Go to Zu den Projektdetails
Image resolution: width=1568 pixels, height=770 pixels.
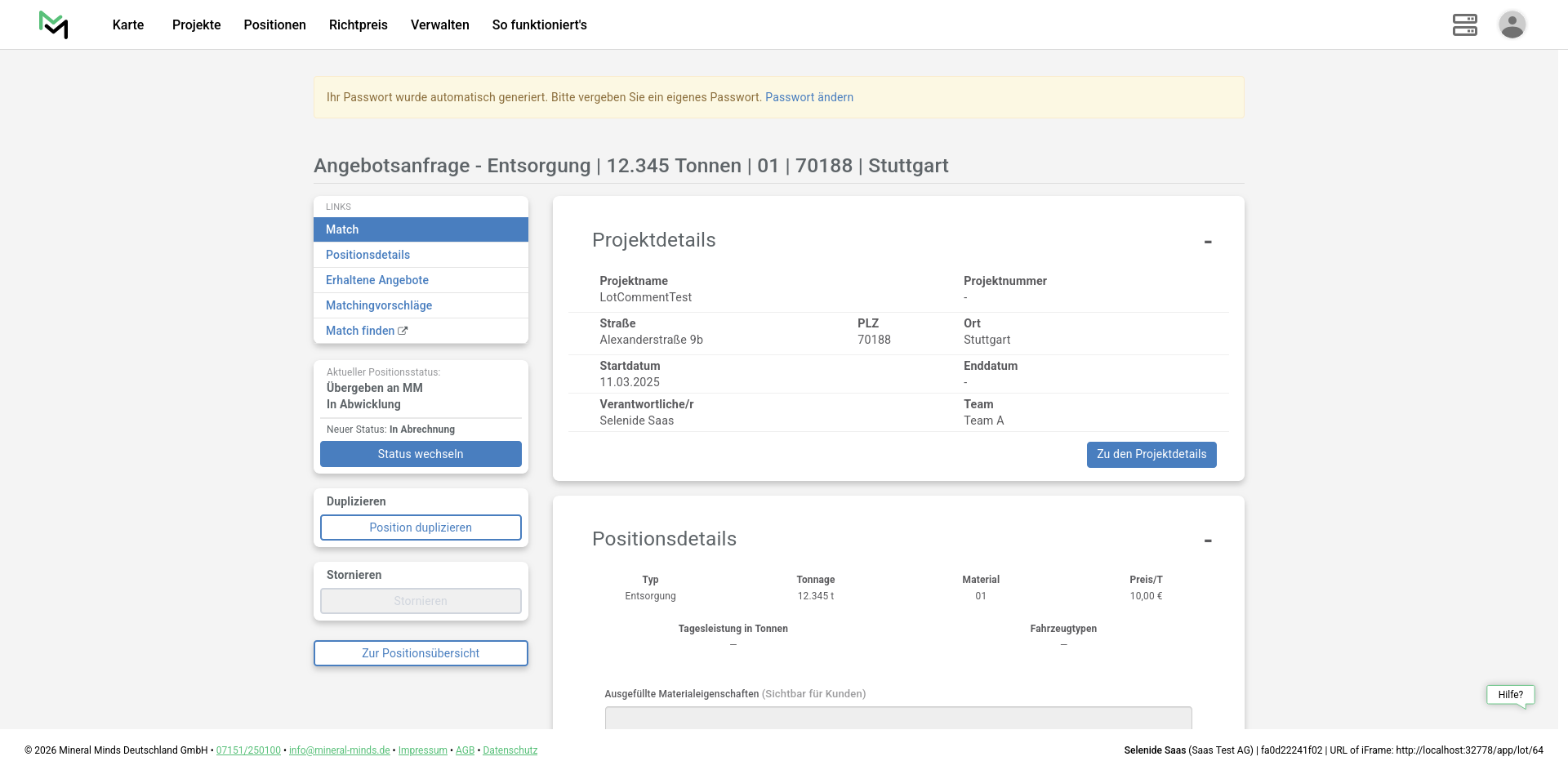coord(1151,455)
